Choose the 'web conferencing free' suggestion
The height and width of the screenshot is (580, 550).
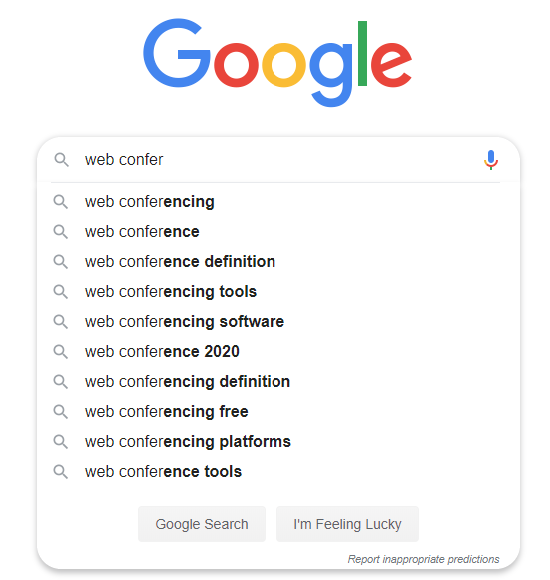click(x=278, y=412)
